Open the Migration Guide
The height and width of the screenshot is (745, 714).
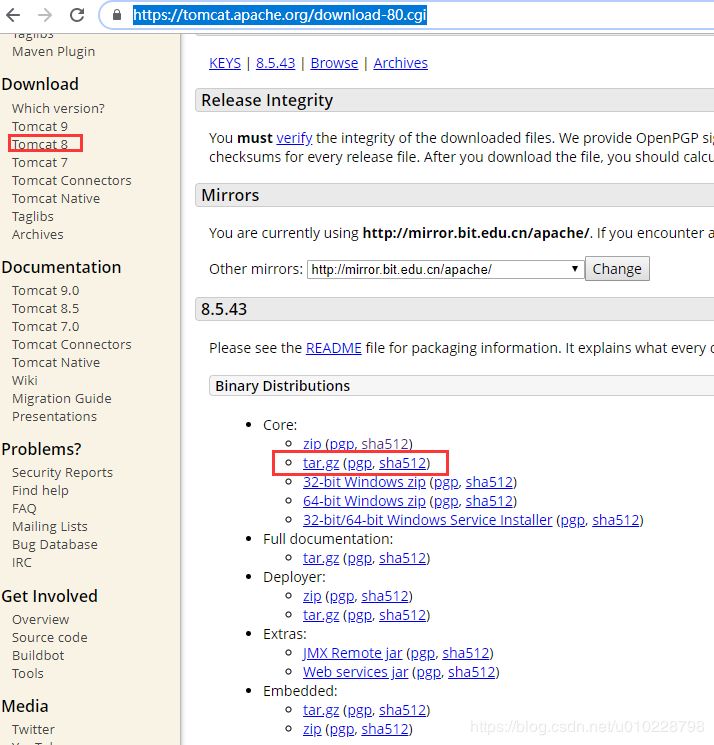[x=62, y=399]
